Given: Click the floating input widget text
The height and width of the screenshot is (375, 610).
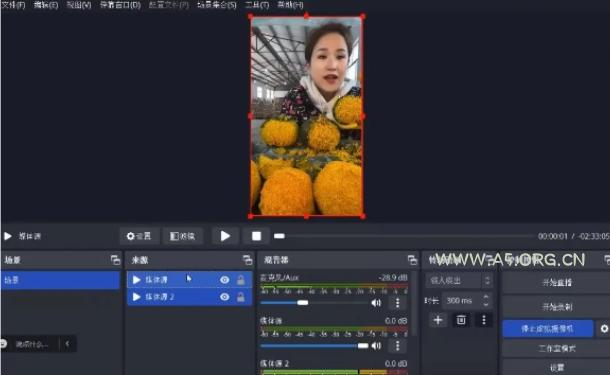Looking at the screenshot, I should (x=32, y=344).
